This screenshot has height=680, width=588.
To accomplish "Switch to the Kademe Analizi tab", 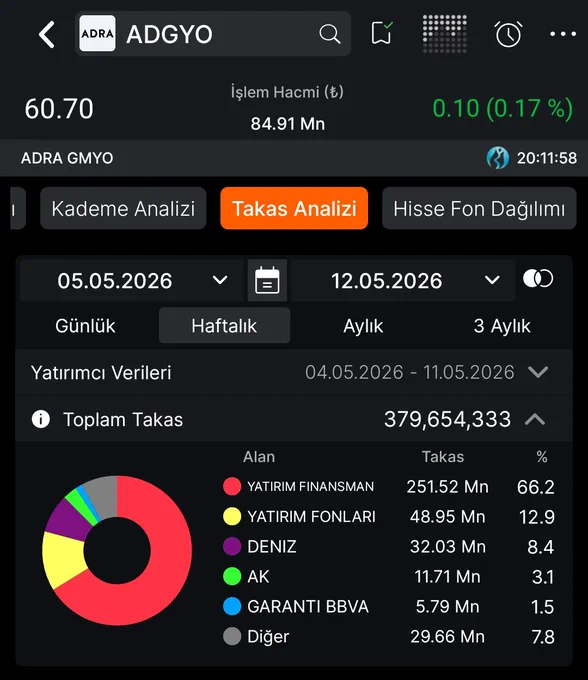I will (x=123, y=208).
